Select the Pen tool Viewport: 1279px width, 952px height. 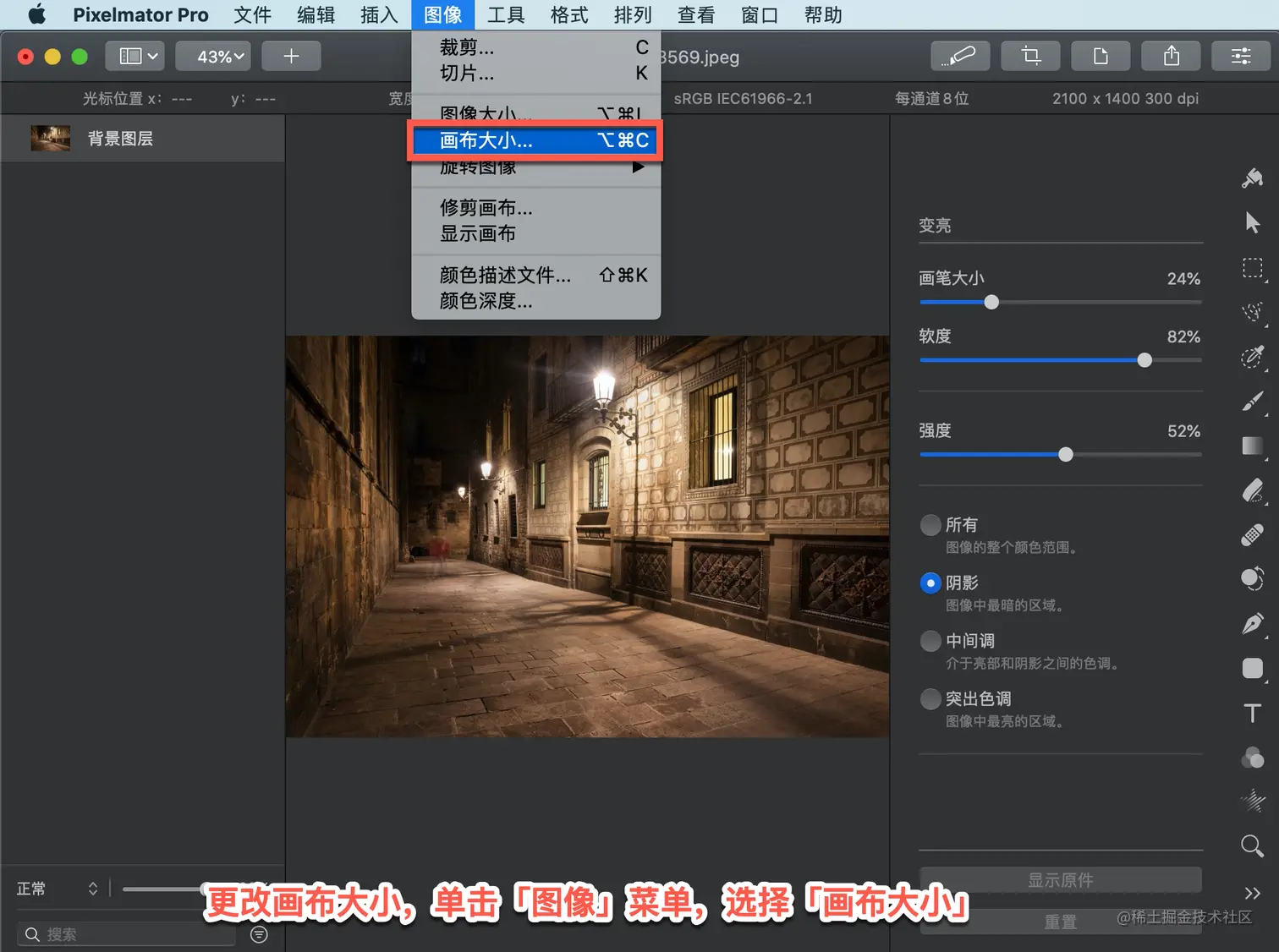tap(1252, 624)
